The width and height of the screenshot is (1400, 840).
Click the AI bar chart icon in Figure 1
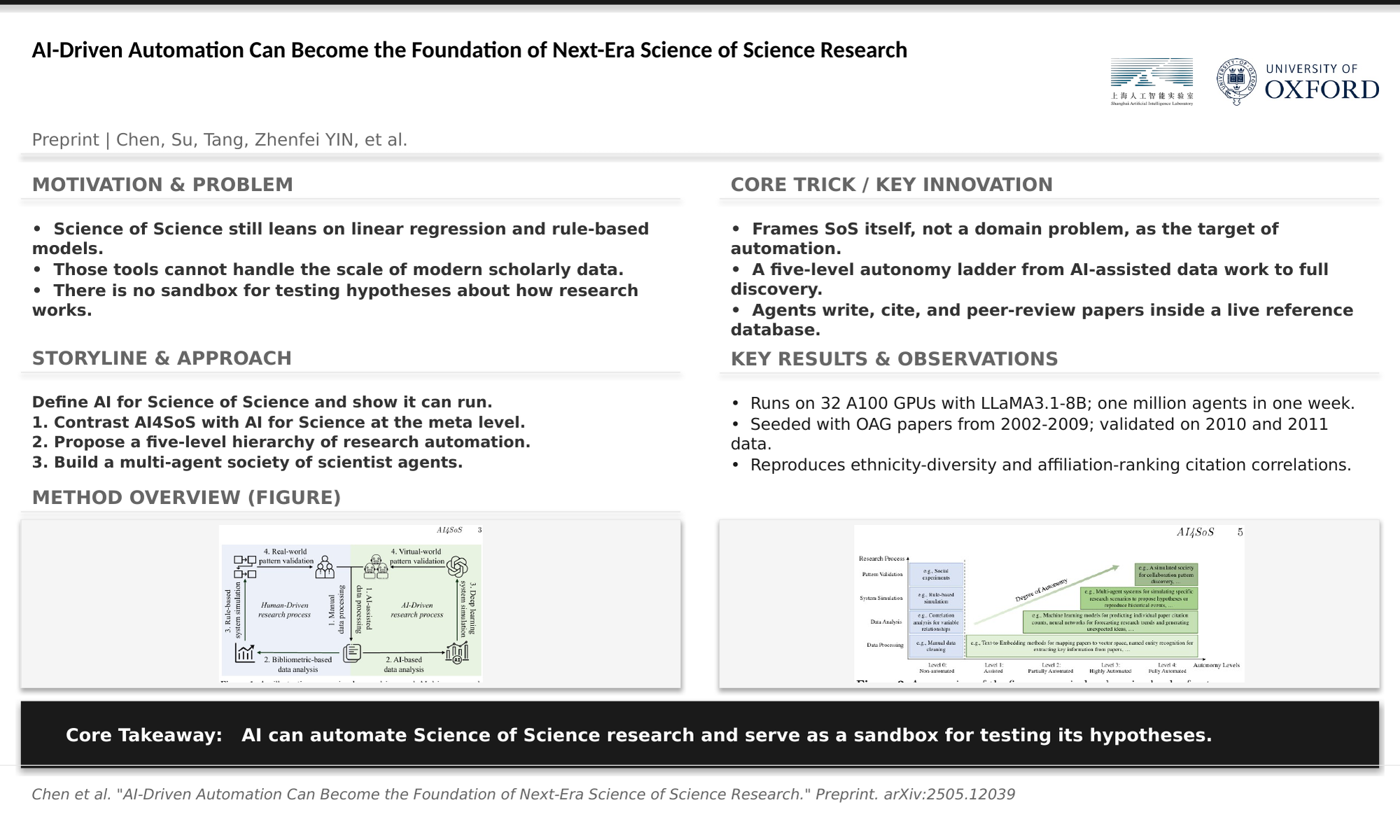[457, 653]
